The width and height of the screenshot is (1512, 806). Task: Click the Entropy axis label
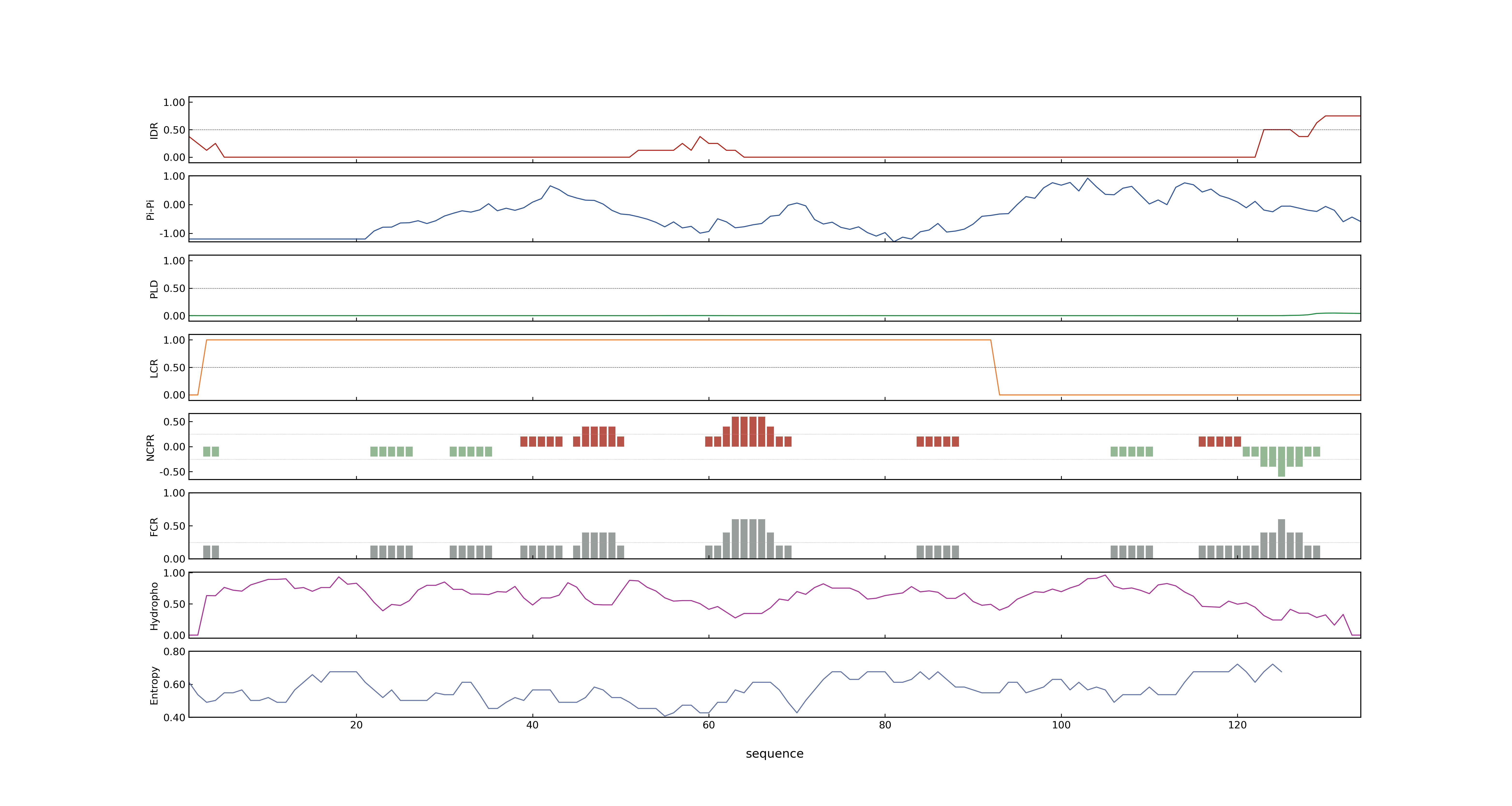point(154,685)
